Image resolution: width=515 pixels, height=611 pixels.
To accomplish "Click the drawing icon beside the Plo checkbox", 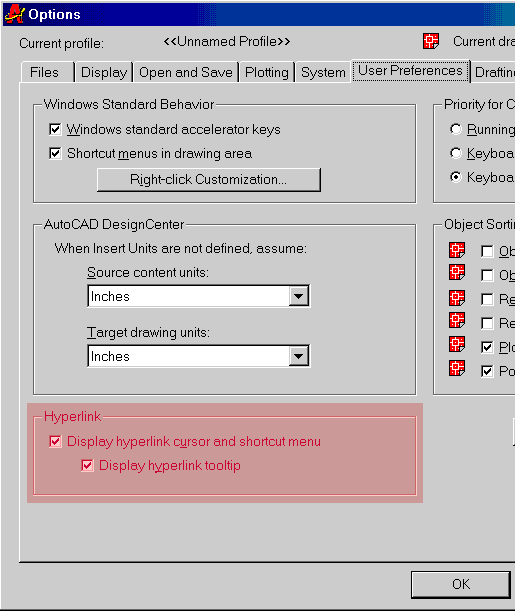I will pos(457,344).
